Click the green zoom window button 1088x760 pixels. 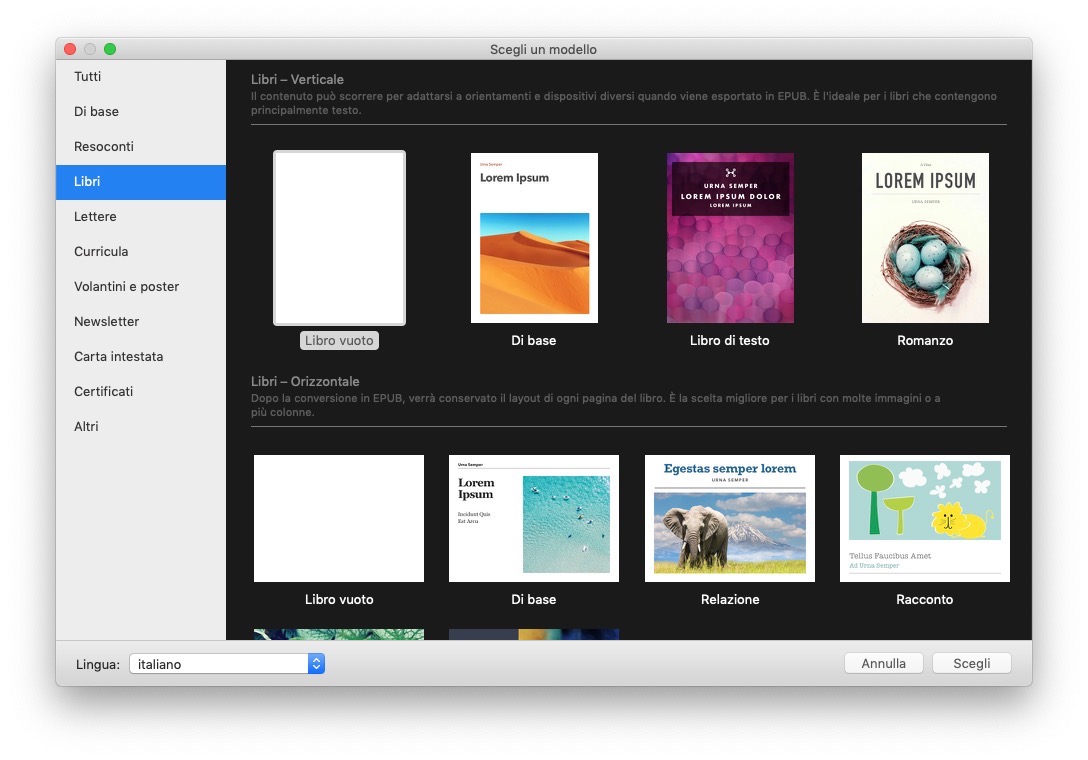110,49
